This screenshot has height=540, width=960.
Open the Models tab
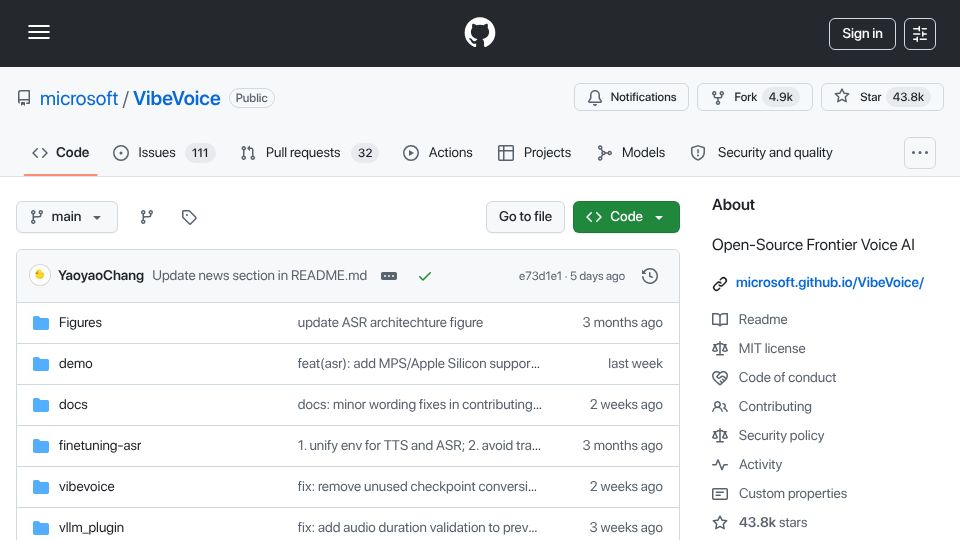[631, 152]
